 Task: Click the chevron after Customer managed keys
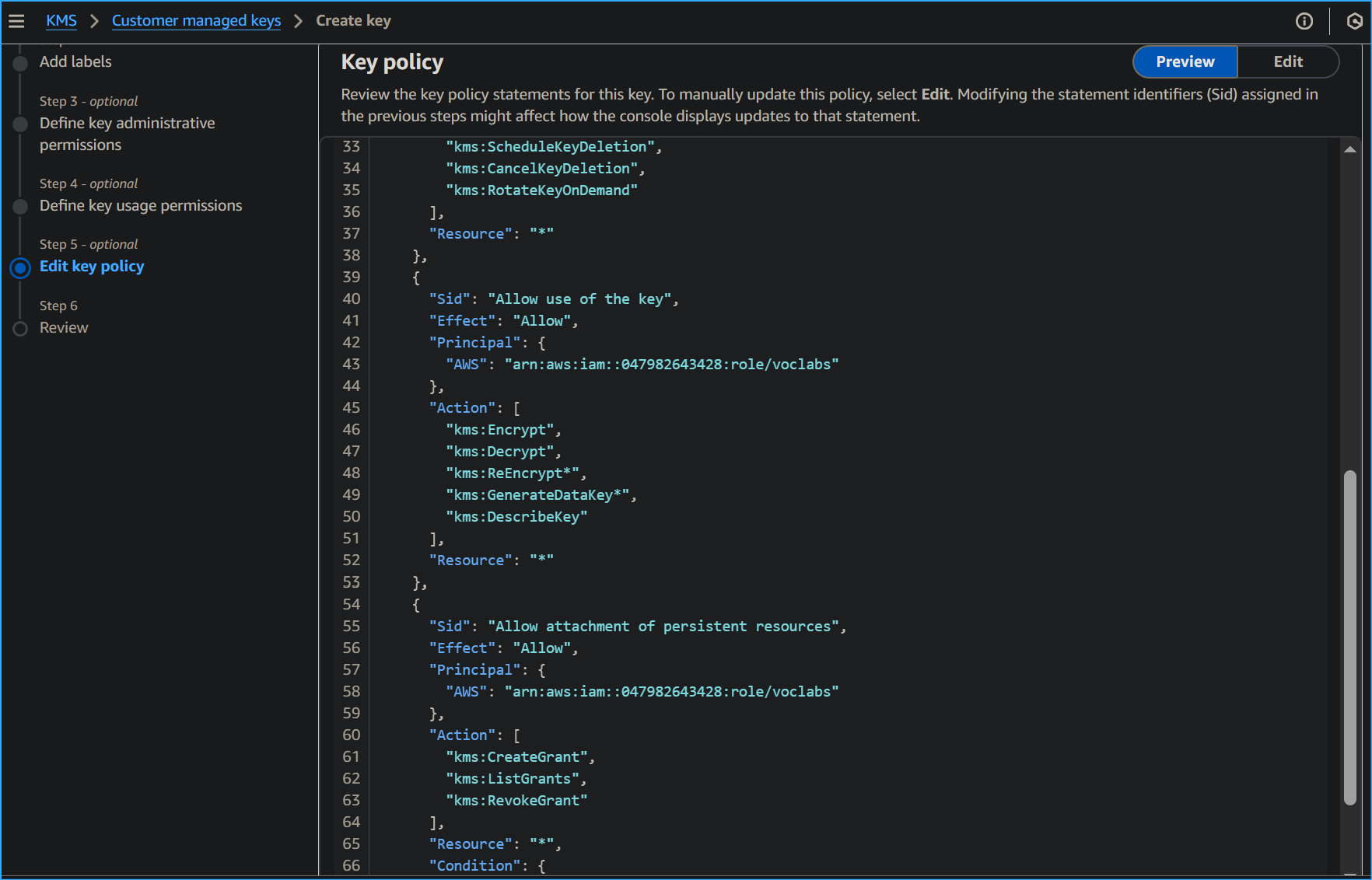(298, 21)
